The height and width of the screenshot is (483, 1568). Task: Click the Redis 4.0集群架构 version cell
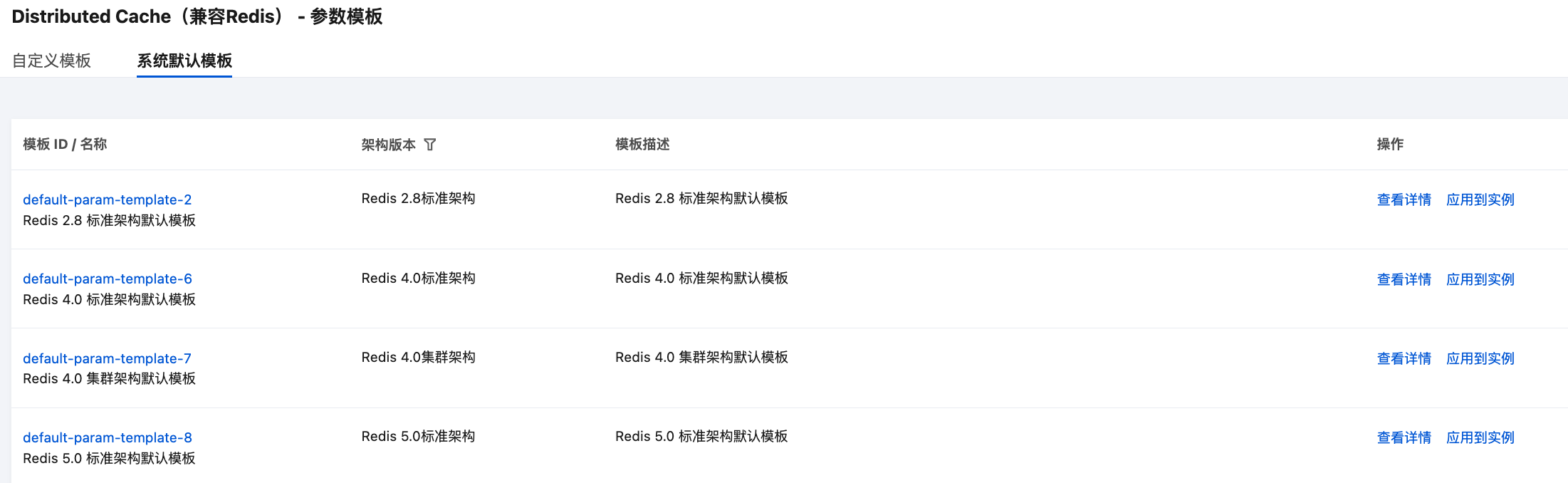point(418,357)
